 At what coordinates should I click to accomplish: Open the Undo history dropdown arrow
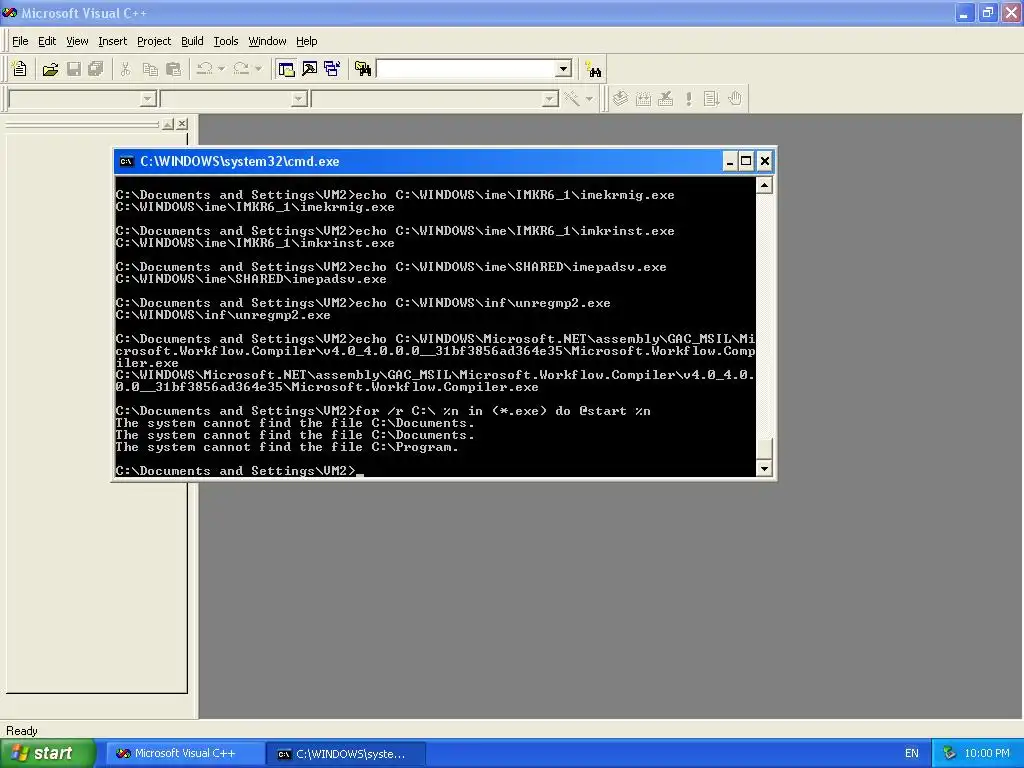click(x=221, y=69)
